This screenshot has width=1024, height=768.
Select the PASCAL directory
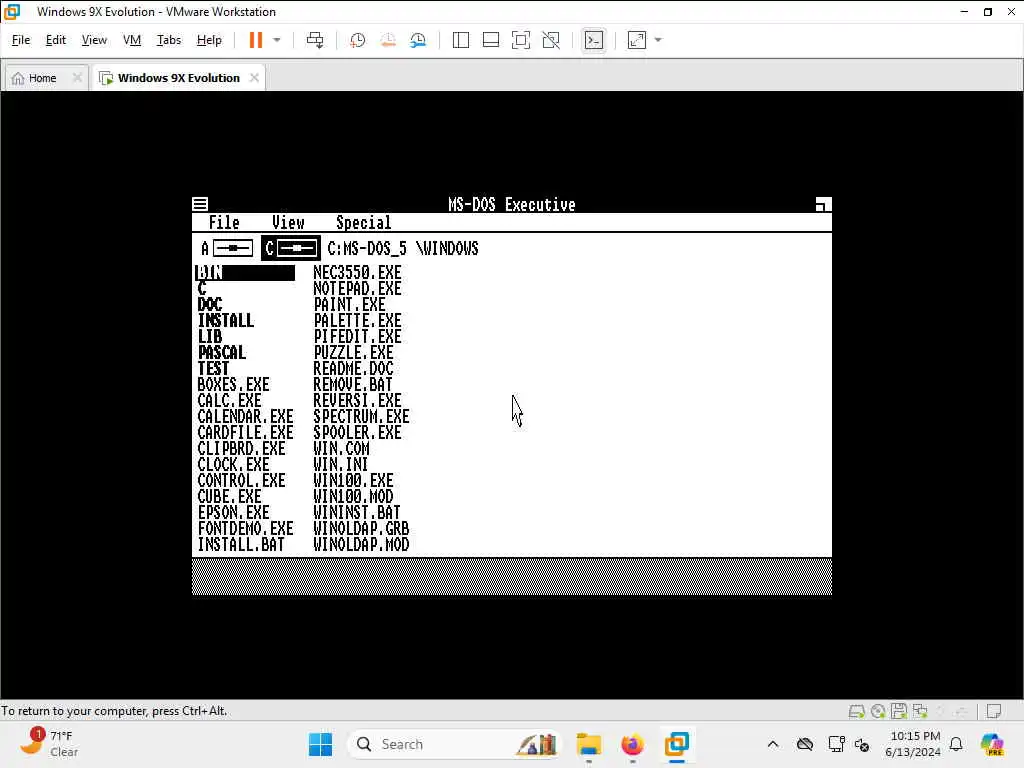click(x=222, y=353)
